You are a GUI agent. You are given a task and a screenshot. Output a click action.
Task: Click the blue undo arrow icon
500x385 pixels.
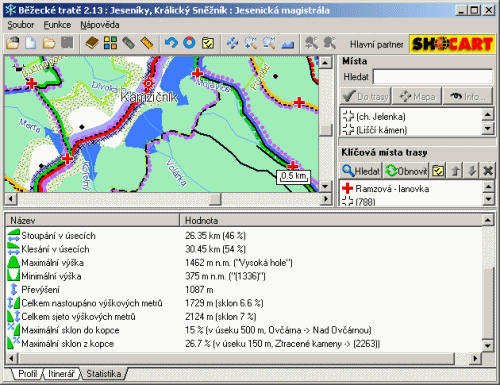pos(171,43)
